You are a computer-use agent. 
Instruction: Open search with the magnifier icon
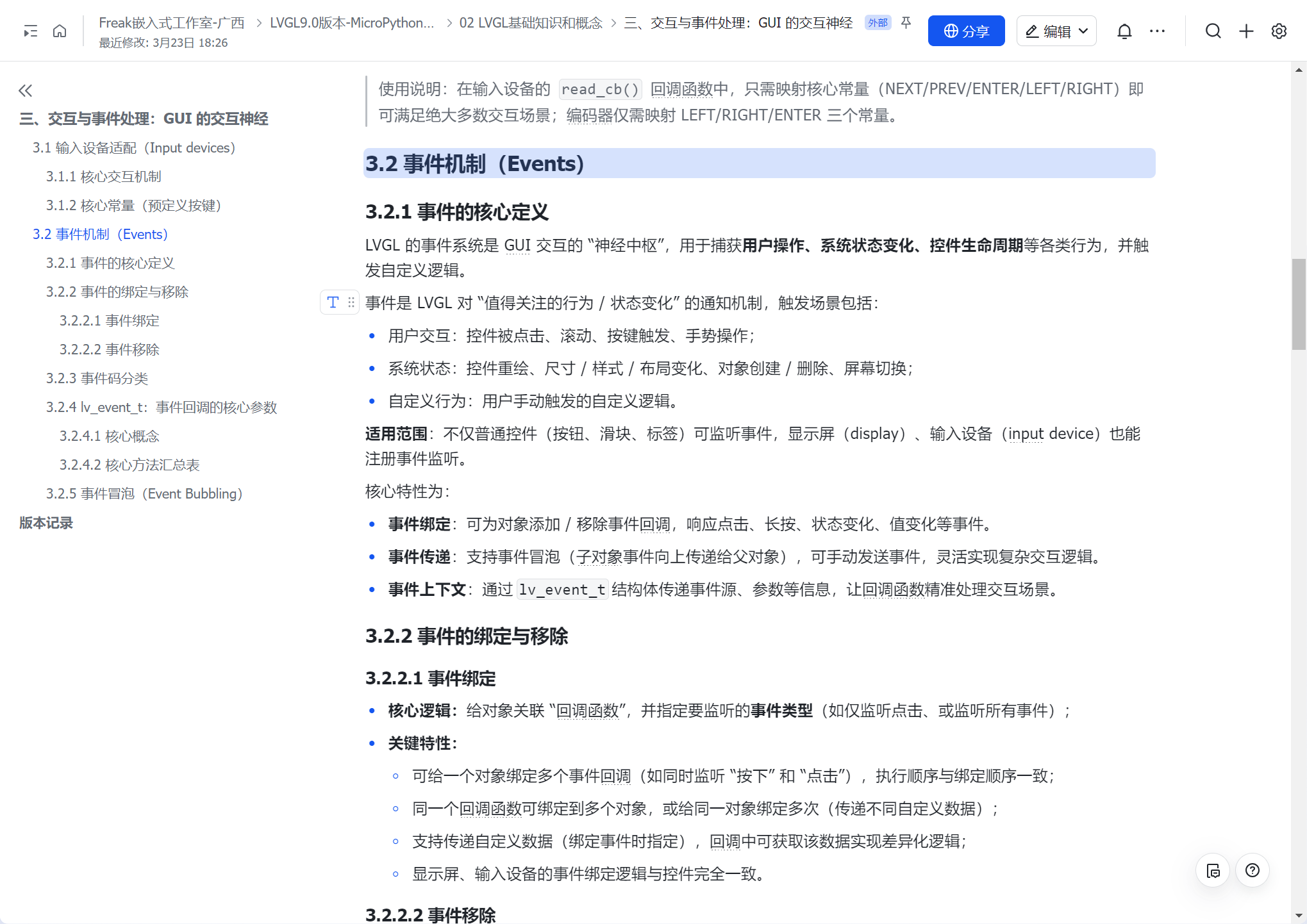(x=1213, y=30)
